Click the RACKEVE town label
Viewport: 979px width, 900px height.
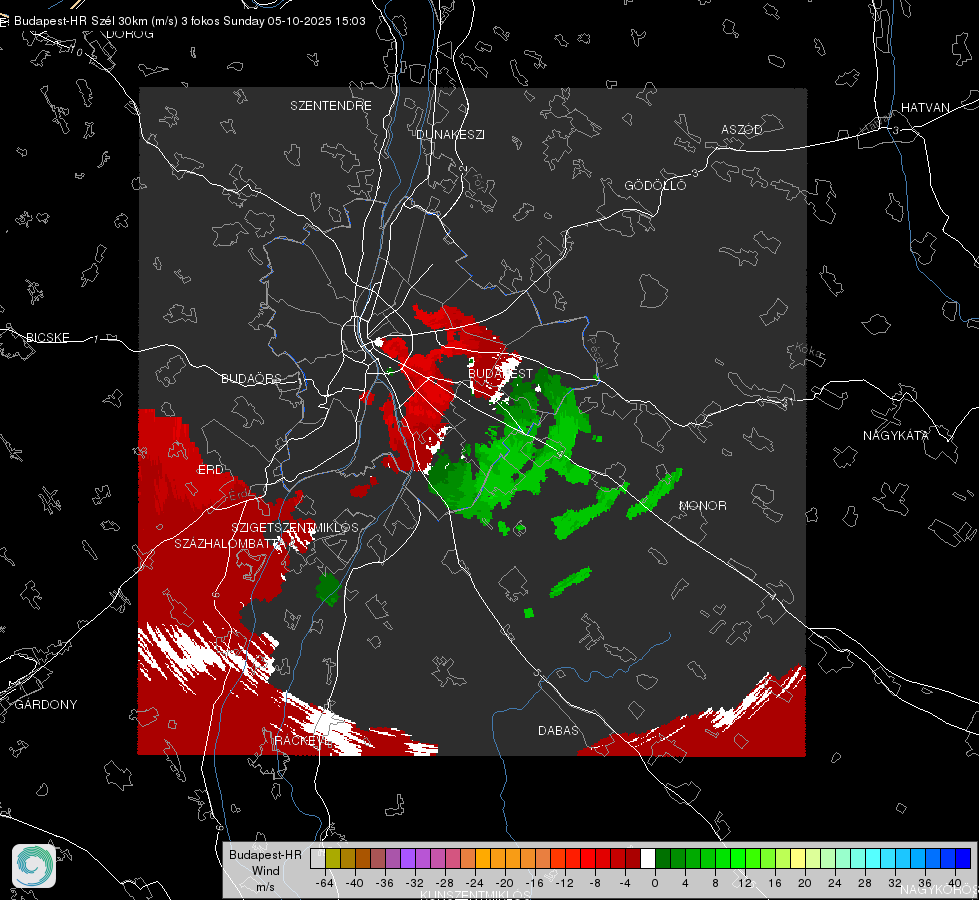(x=303, y=741)
